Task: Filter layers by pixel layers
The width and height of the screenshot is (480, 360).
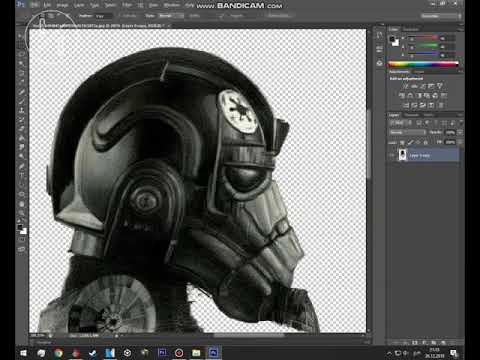Action: pos(419,123)
